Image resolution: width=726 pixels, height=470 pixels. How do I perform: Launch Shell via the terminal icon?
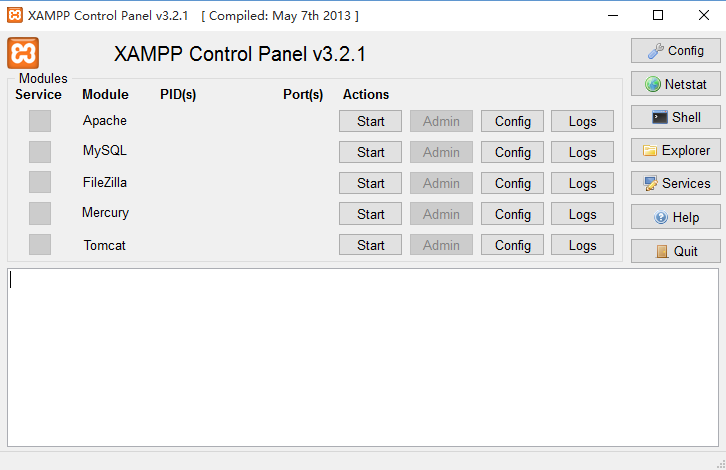point(660,117)
